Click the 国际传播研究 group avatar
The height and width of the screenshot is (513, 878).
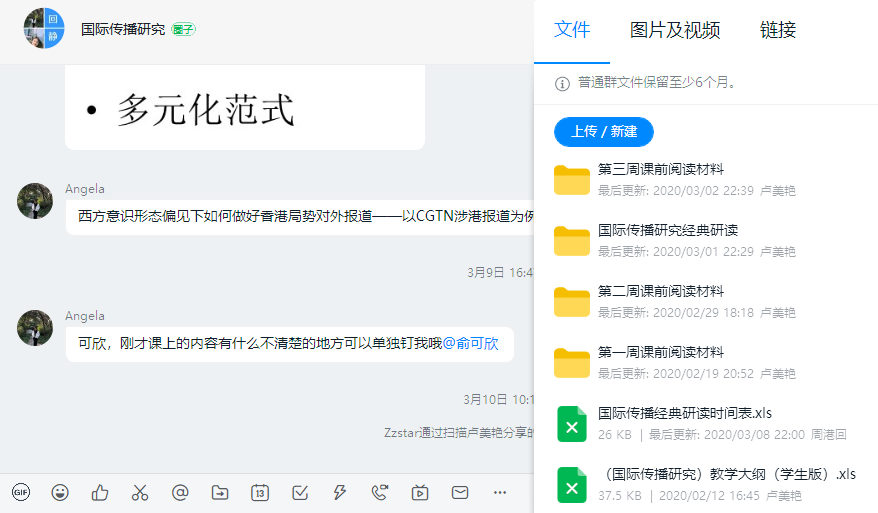point(44,29)
